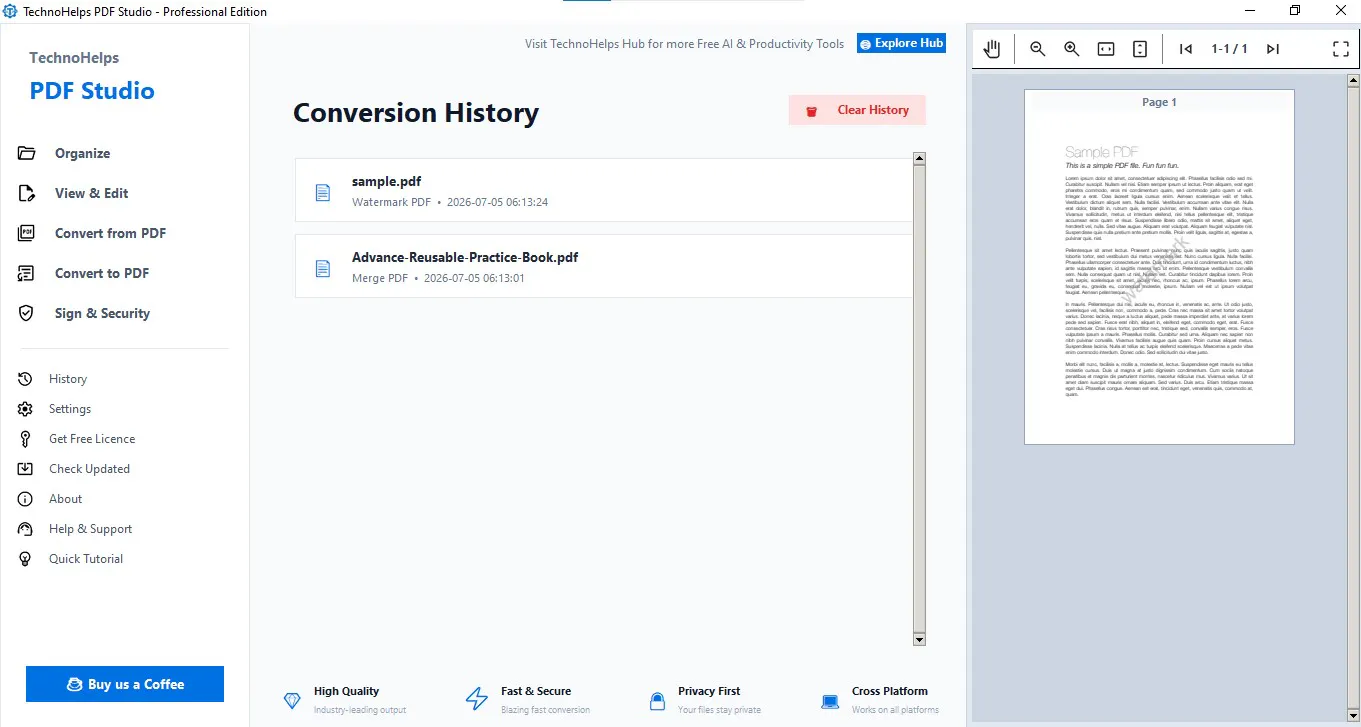Fit preview page to width
1361x727 pixels.
pos(1106,49)
